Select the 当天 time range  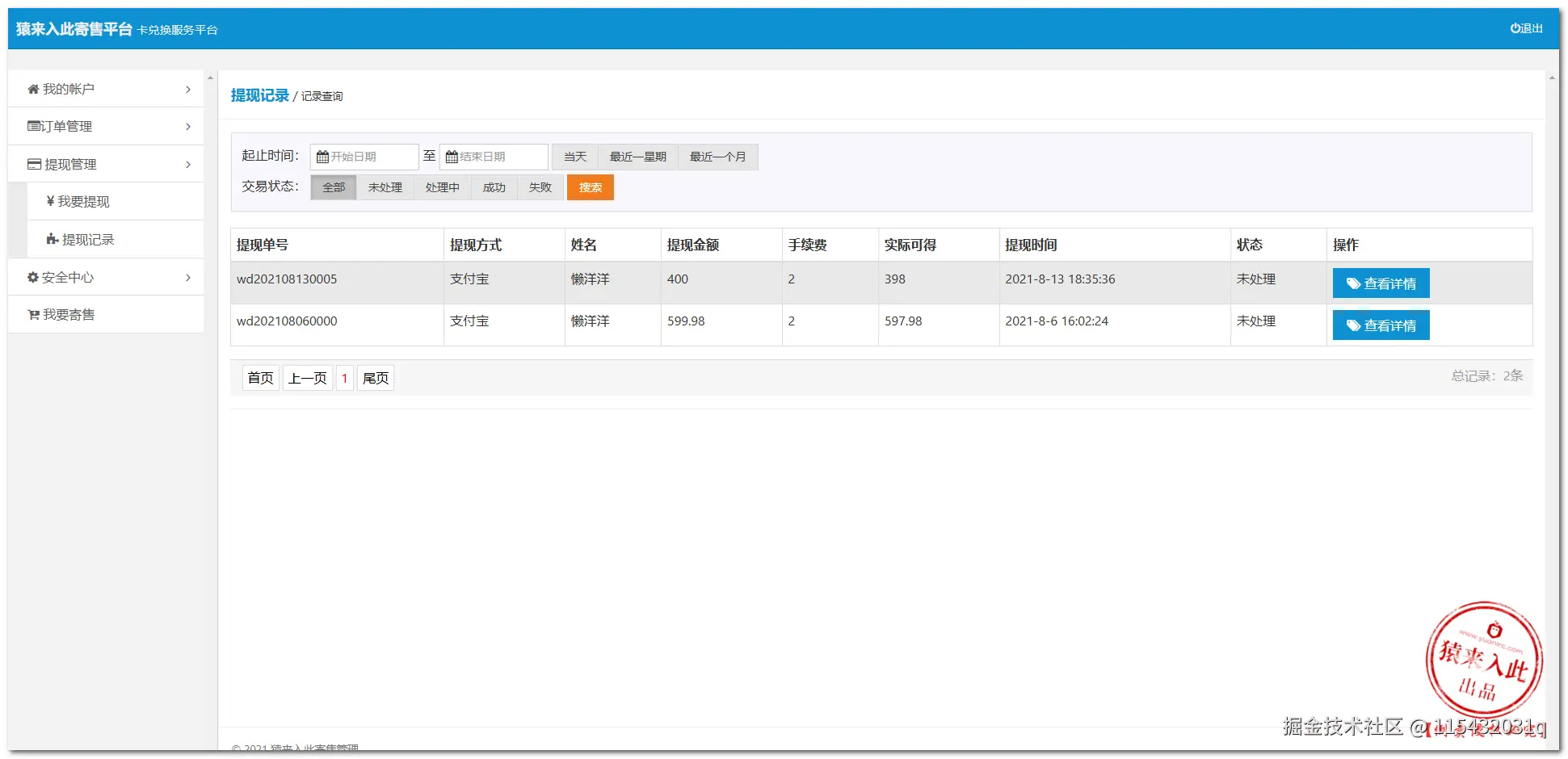[575, 157]
